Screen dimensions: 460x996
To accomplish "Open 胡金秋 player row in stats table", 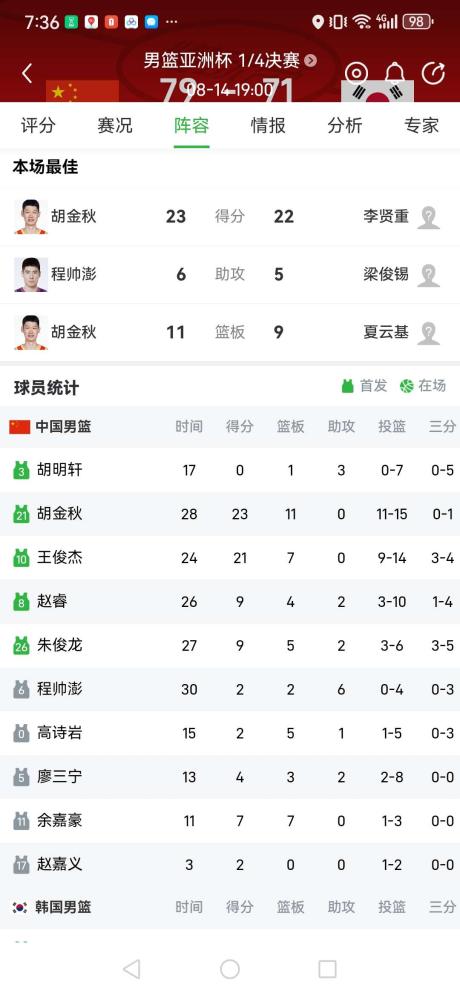I will (x=230, y=514).
